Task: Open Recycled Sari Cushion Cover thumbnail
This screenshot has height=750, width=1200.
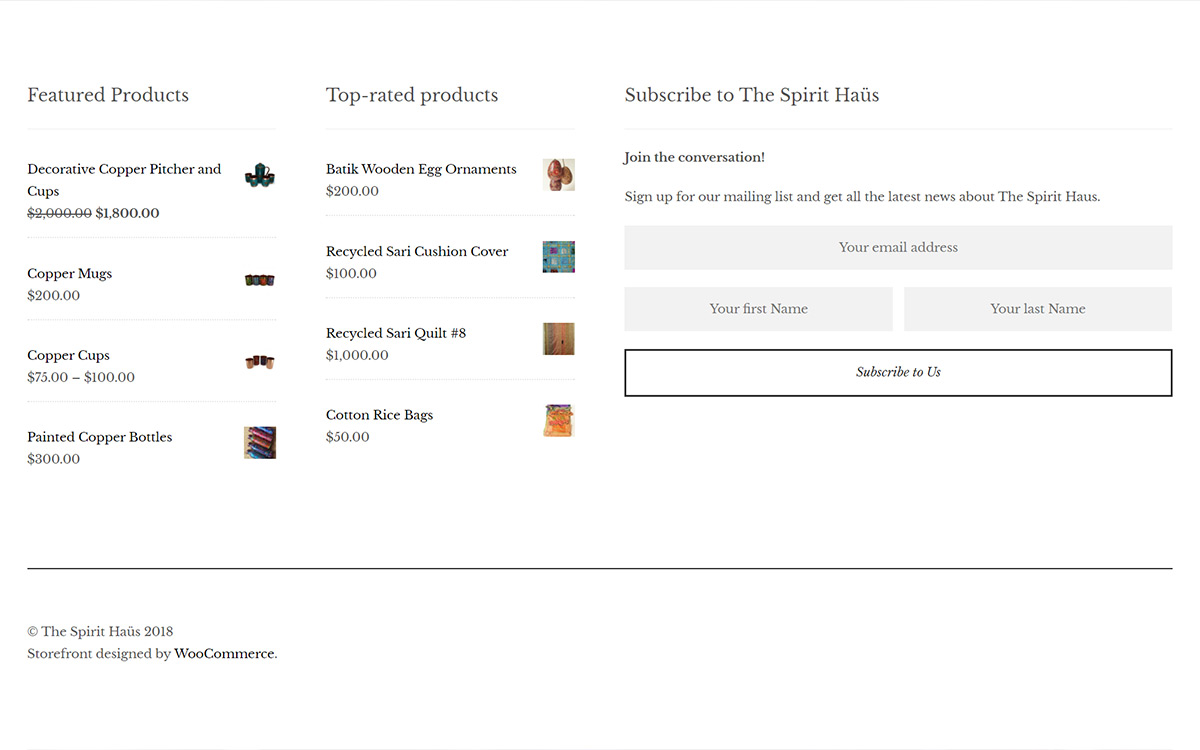Action: (x=559, y=257)
